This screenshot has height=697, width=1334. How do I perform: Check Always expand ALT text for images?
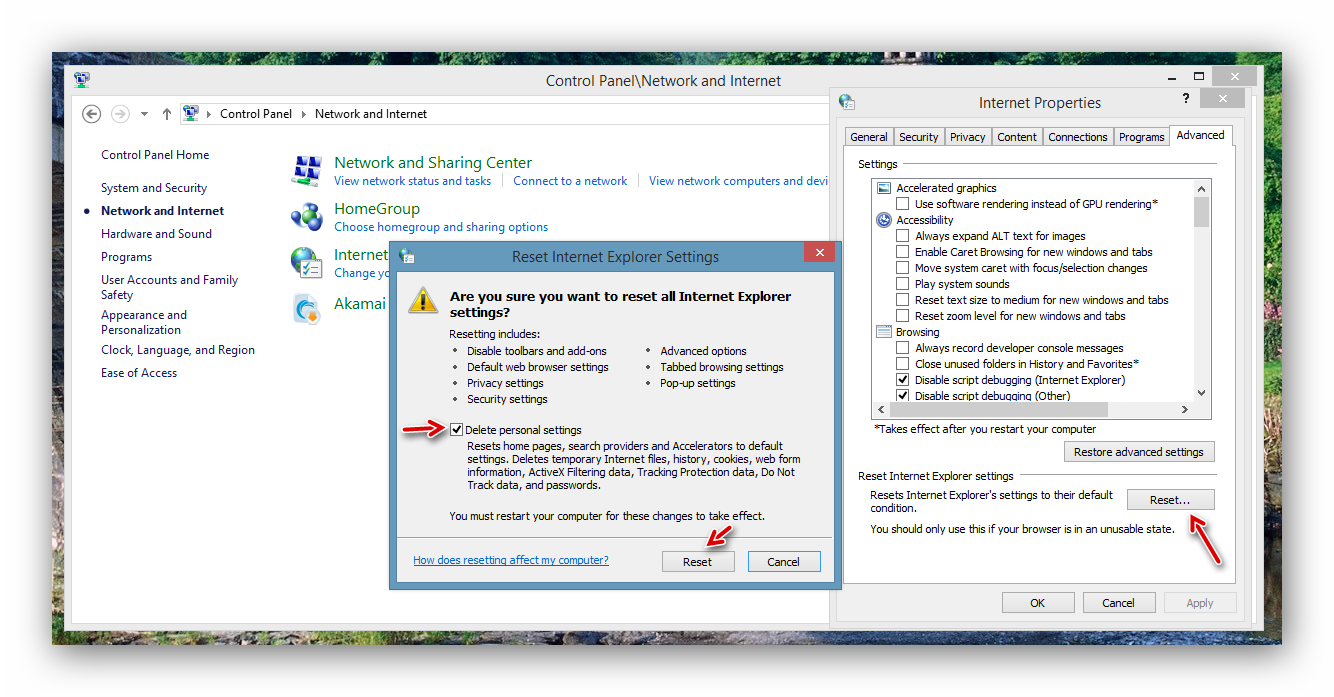(903, 236)
